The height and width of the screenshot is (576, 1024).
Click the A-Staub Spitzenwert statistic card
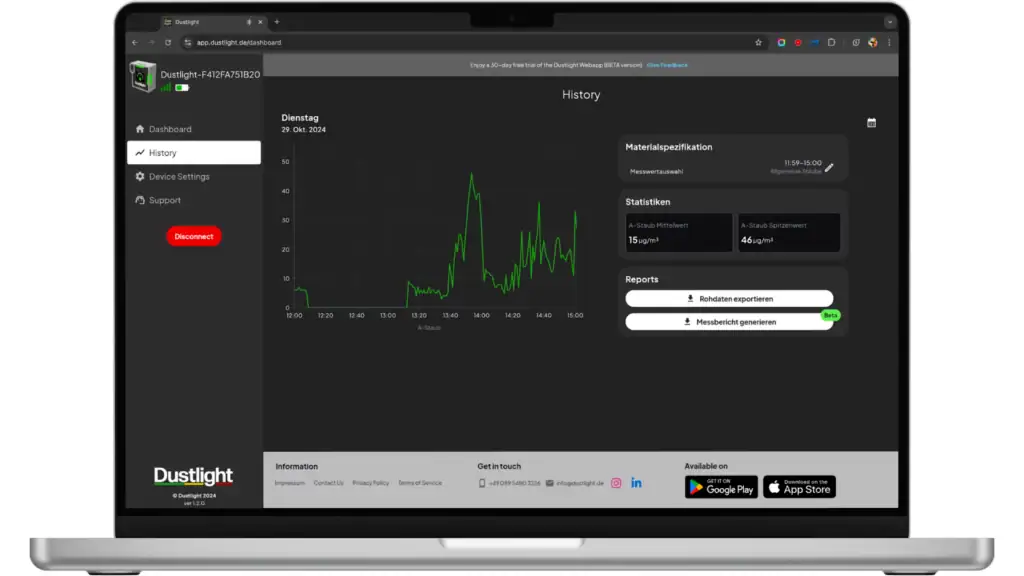click(789, 232)
